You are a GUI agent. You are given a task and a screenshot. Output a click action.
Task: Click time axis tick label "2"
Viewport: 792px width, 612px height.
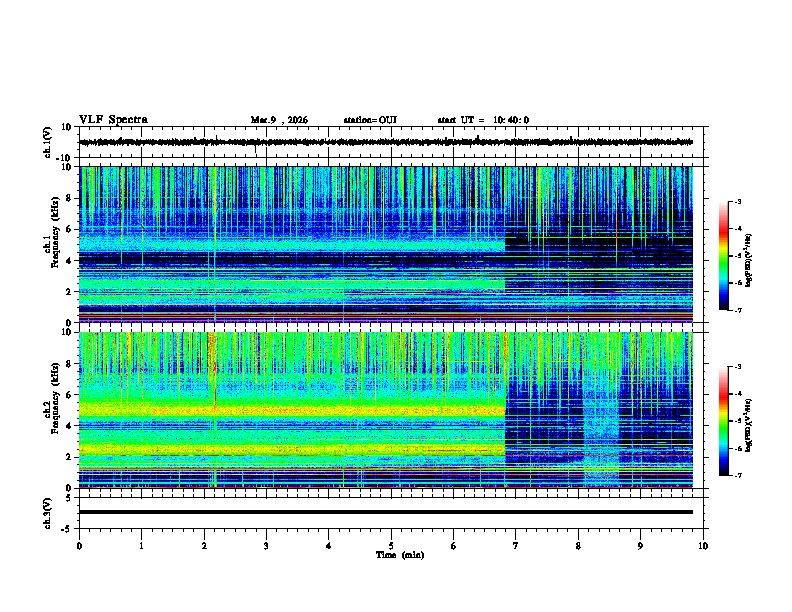pos(204,546)
